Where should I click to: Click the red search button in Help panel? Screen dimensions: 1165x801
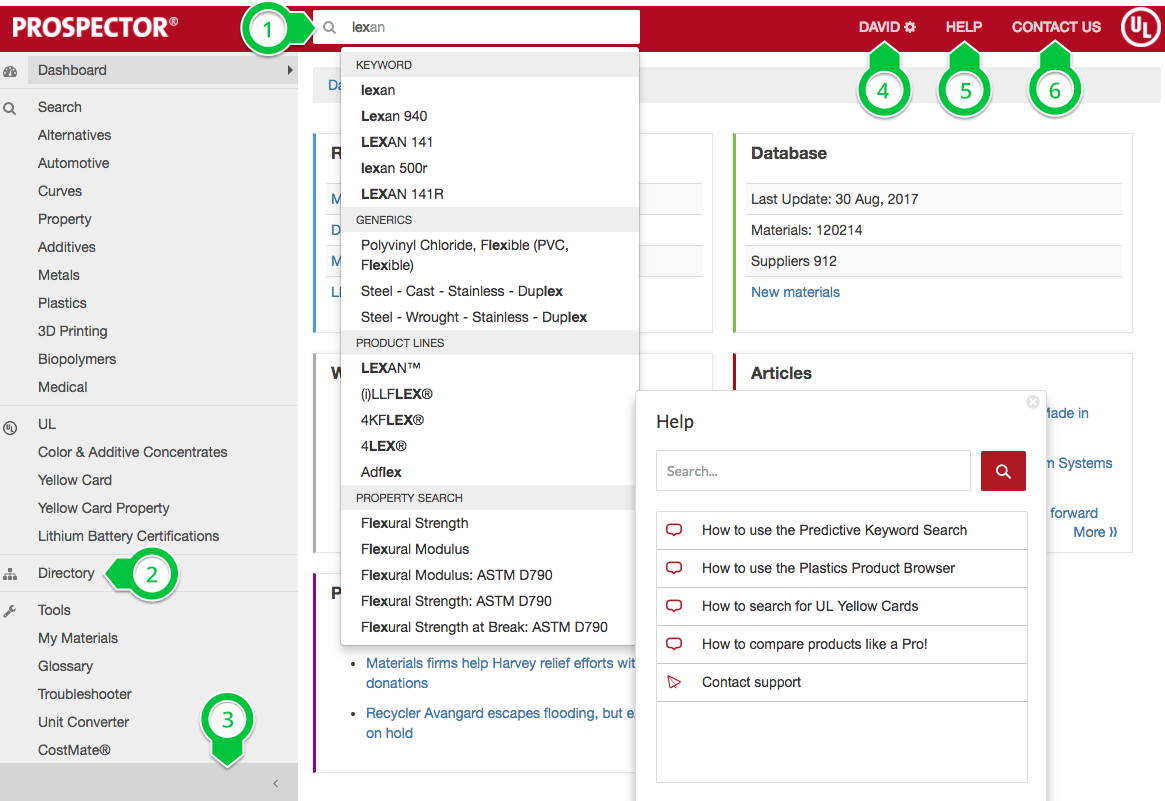coord(1003,471)
